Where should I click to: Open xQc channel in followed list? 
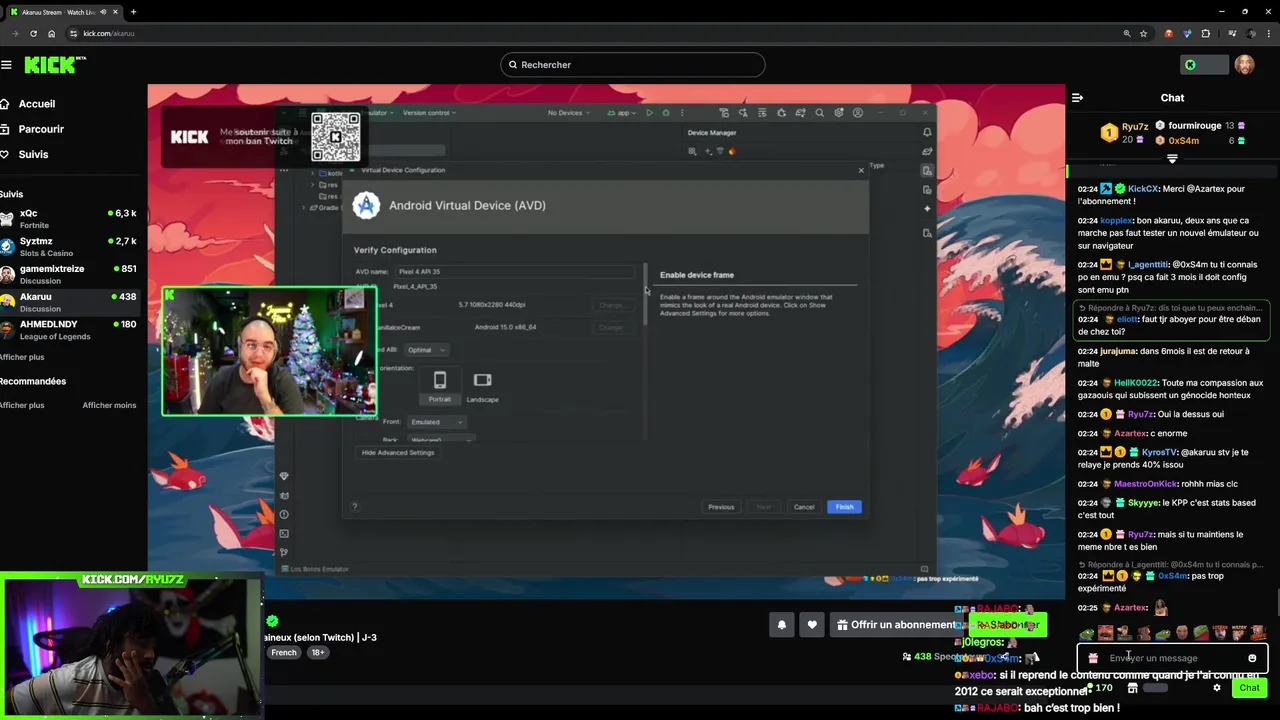point(68,219)
